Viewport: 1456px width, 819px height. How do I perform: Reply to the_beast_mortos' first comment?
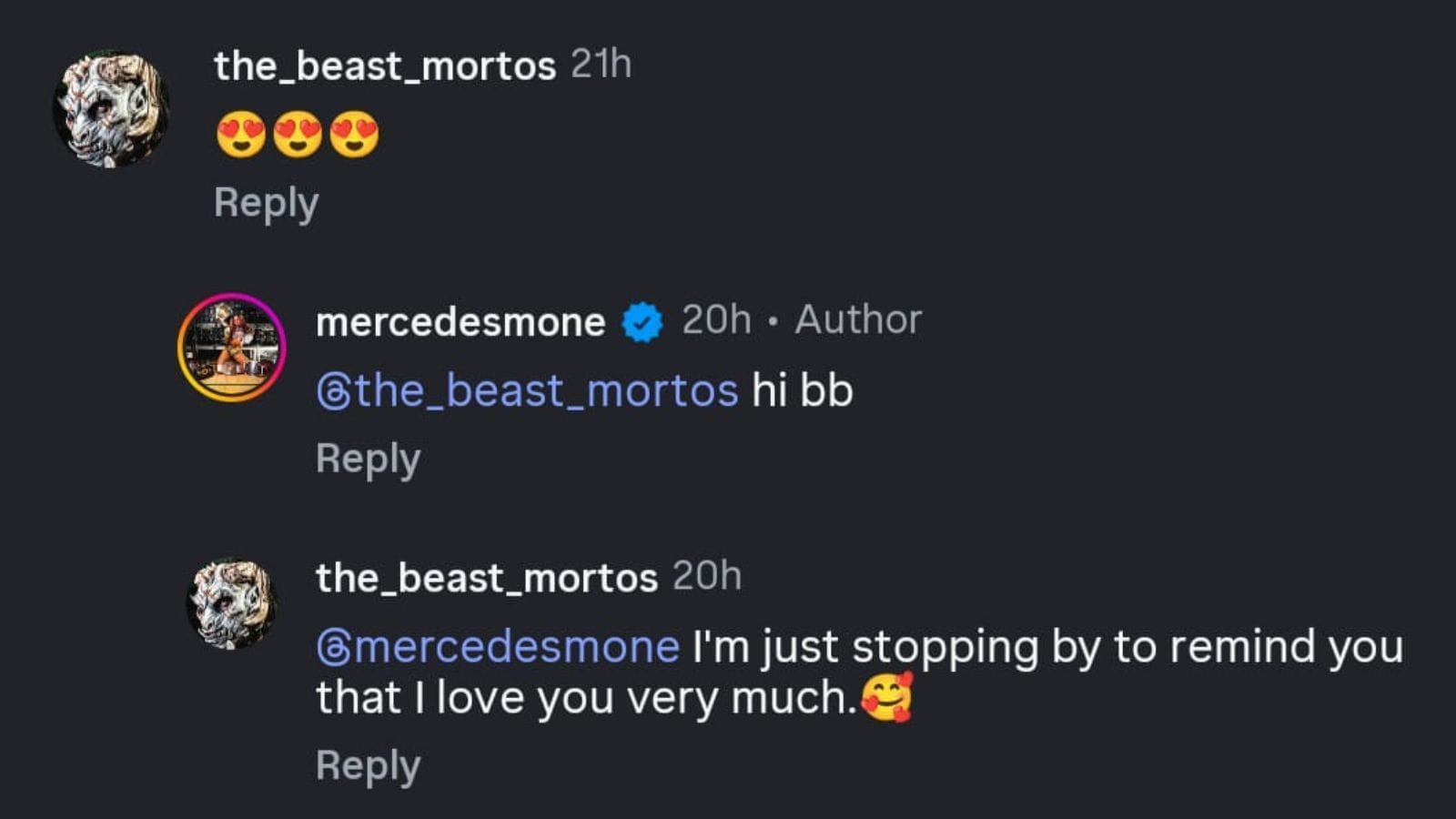264,202
